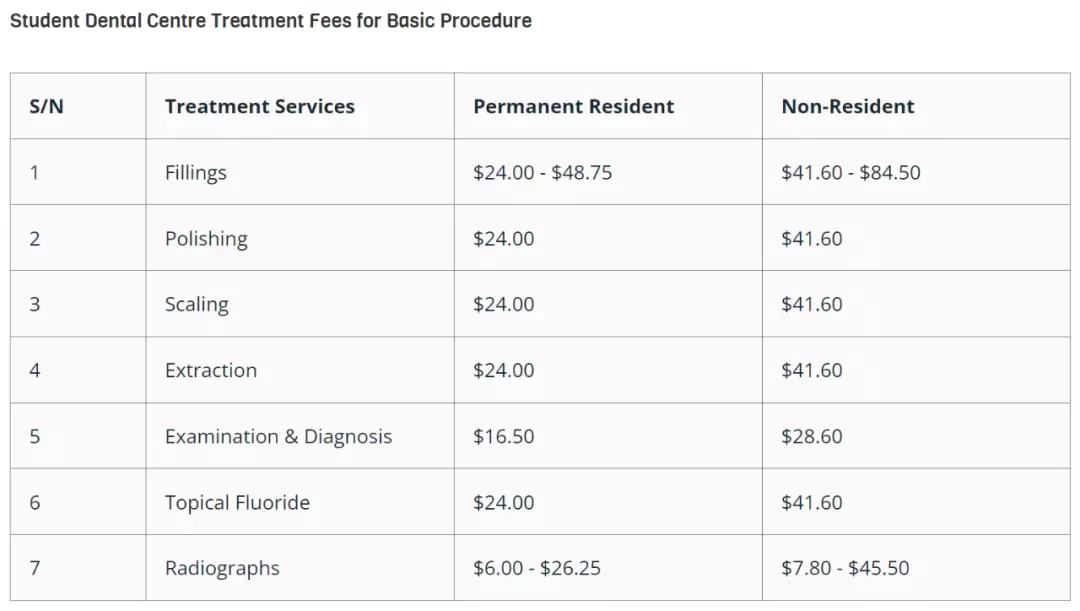The height and width of the screenshot is (611, 1080).
Task: Click the Student Dental Centre heading text
Action: pyautogui.click(x=271, y=21)
